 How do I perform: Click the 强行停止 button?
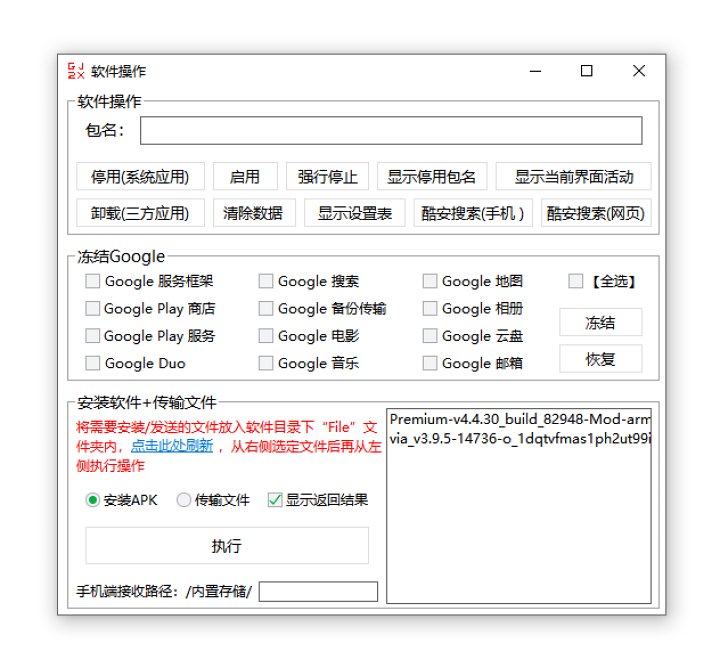coord(327,176)
